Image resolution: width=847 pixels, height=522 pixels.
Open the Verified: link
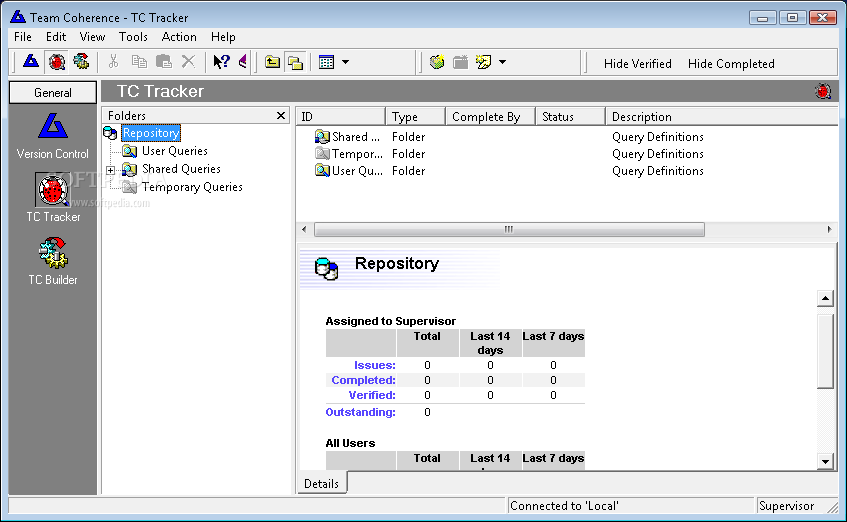tap(372, 396)
